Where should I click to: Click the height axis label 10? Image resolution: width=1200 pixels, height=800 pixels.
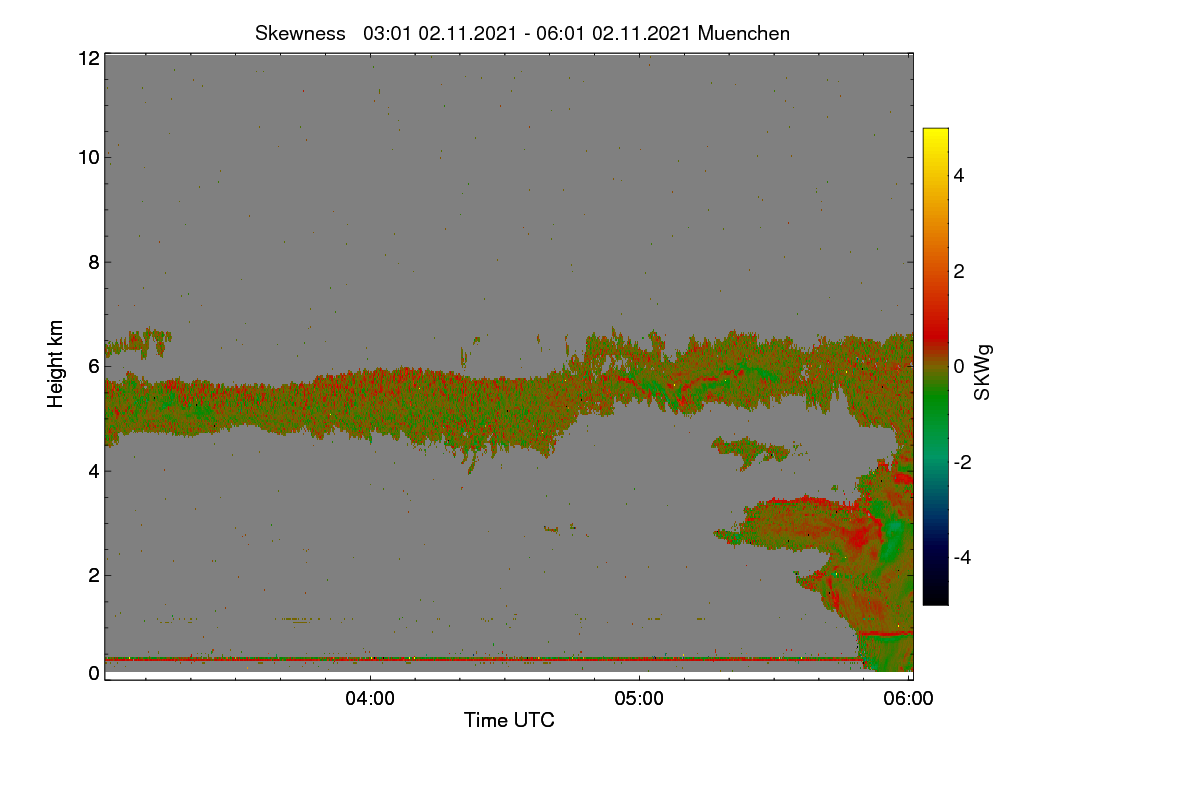[x=88, y=158]
